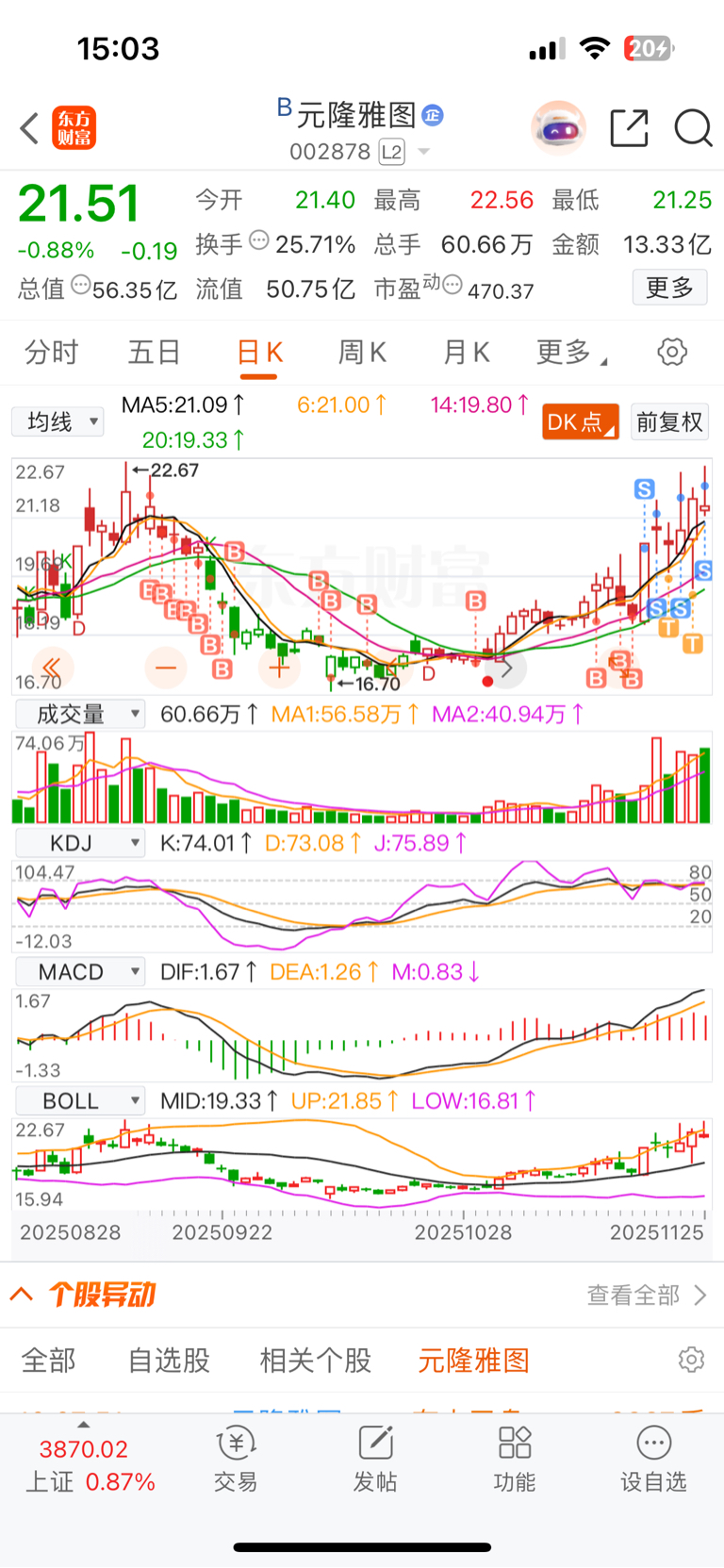Switch to the 月K tab
724x1568 pixels.
pyautogui.click(x=466, y=353)
